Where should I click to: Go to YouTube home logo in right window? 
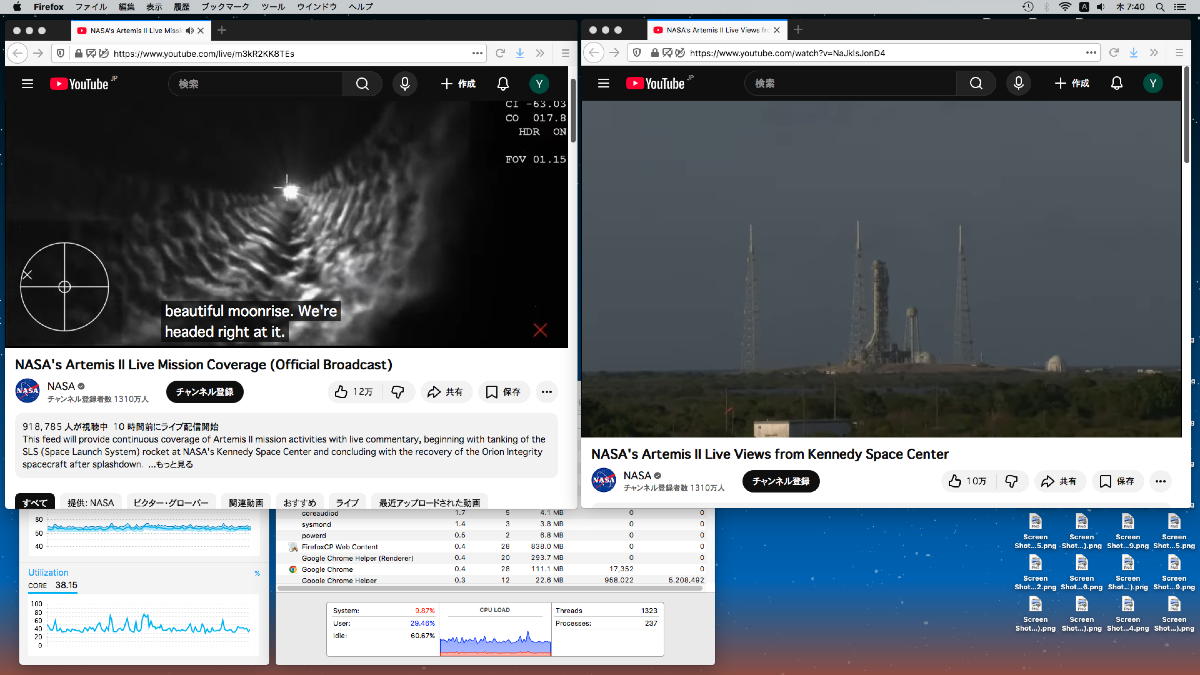coord(656,84)
